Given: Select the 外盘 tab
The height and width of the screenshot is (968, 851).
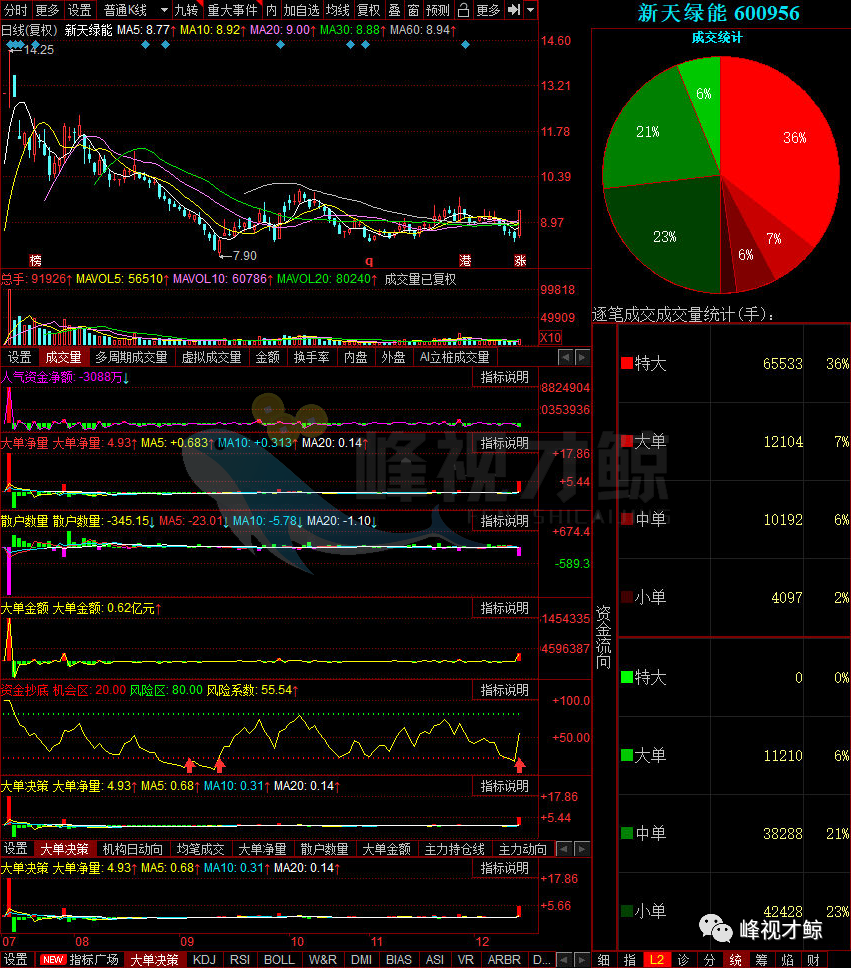Looking at the screenshot, I should tap(393, 357).
